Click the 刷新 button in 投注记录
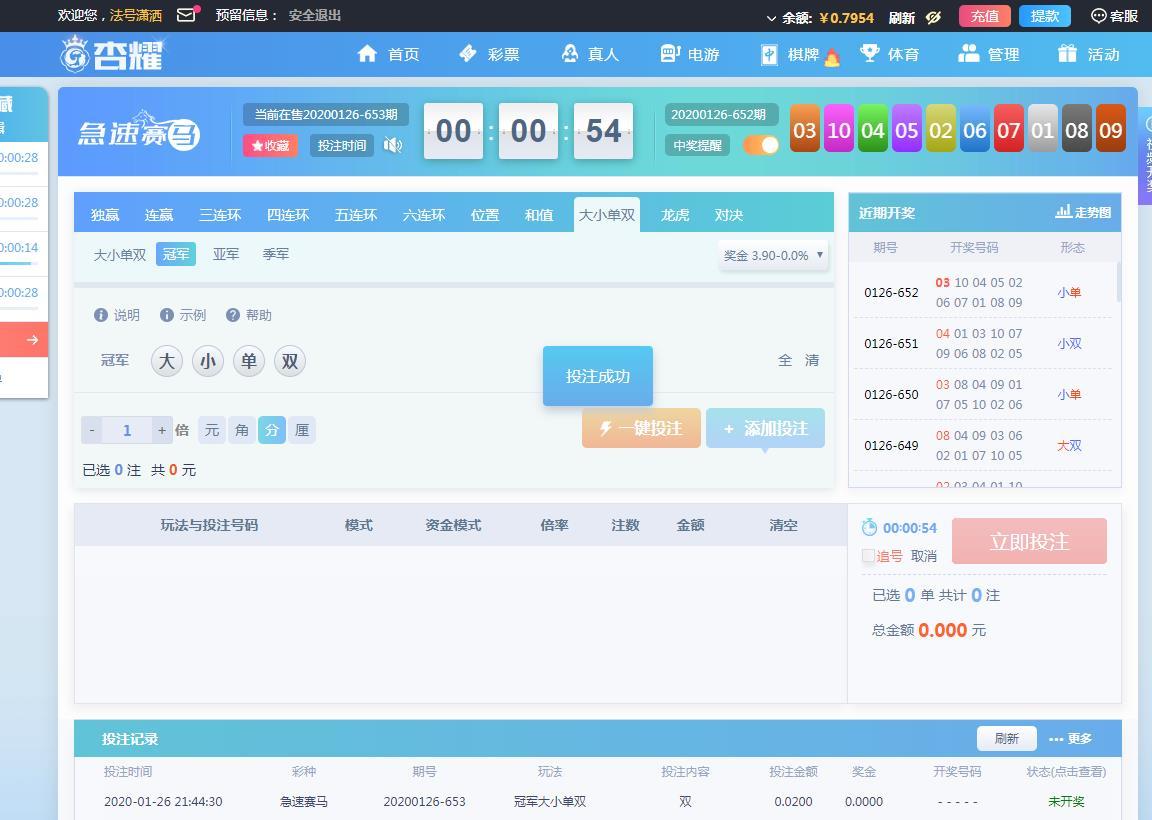 click(x=1007, y=738)
